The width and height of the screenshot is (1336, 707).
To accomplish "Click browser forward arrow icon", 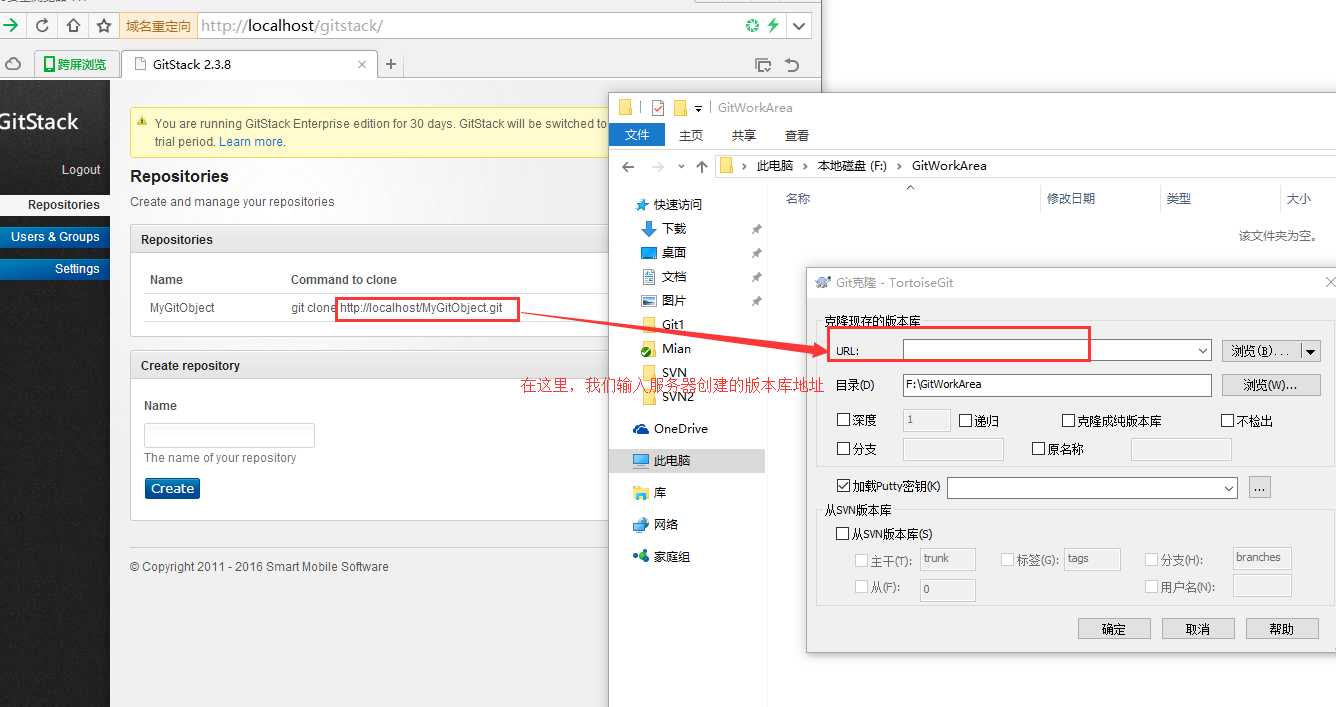I will click(x=10, y=25).
